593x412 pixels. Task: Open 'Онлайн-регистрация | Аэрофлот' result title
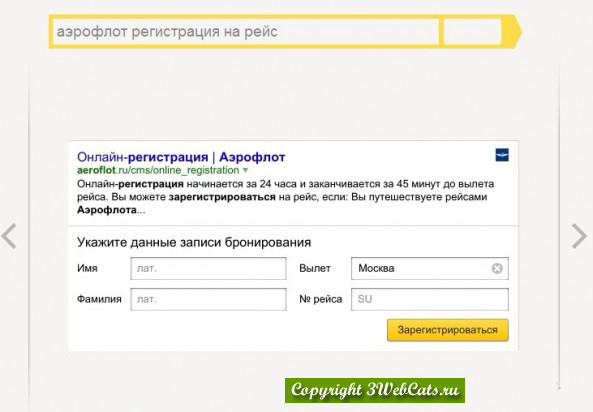tap(181, 157)
